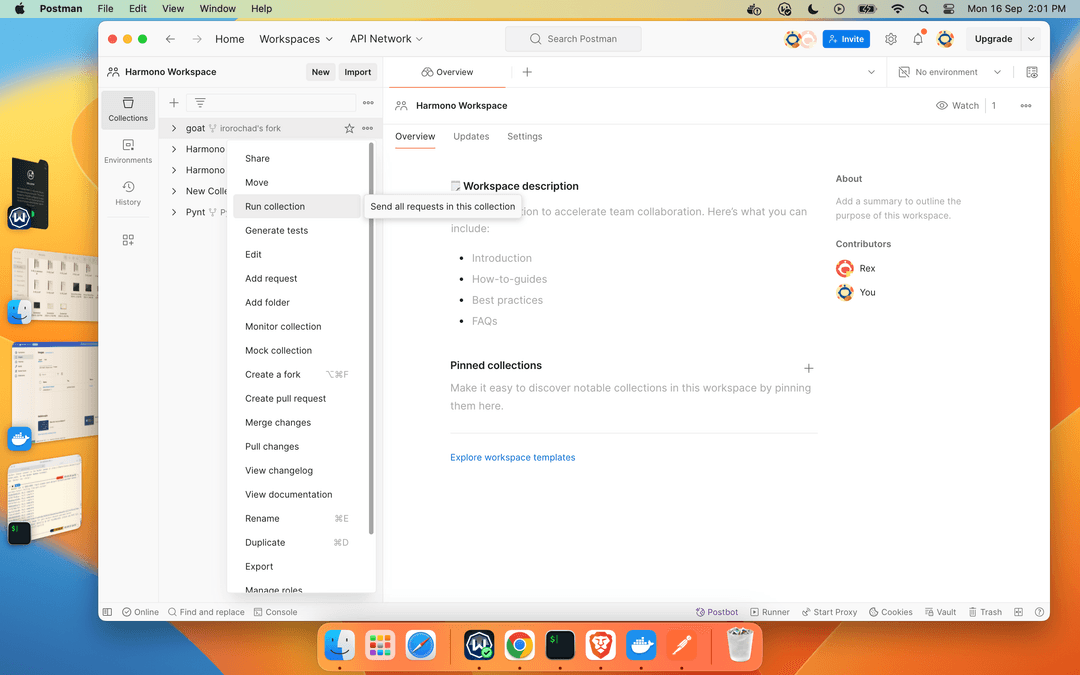This screenshot has width=1080, height=675.
Task: Star the goat collection
Action: point(349,128)
